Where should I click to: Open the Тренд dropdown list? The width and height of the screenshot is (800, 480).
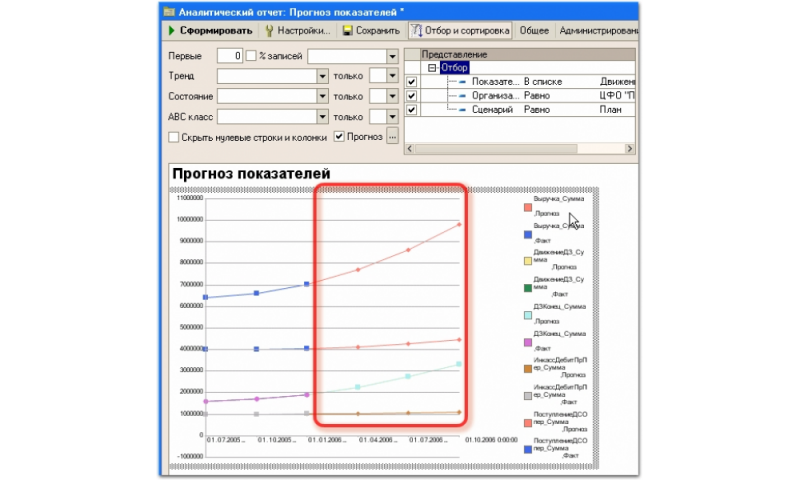pyautogui.click(x=322, y=76)
